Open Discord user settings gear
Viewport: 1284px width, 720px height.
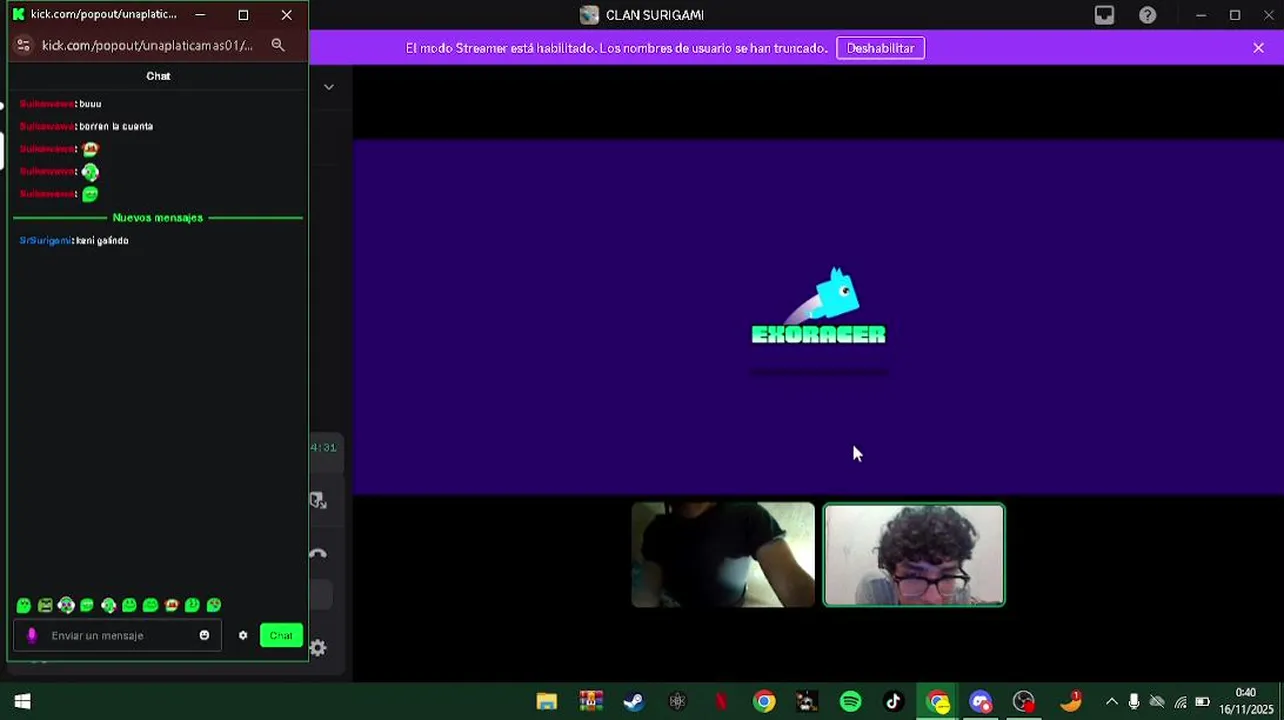[x=318, y=648]
